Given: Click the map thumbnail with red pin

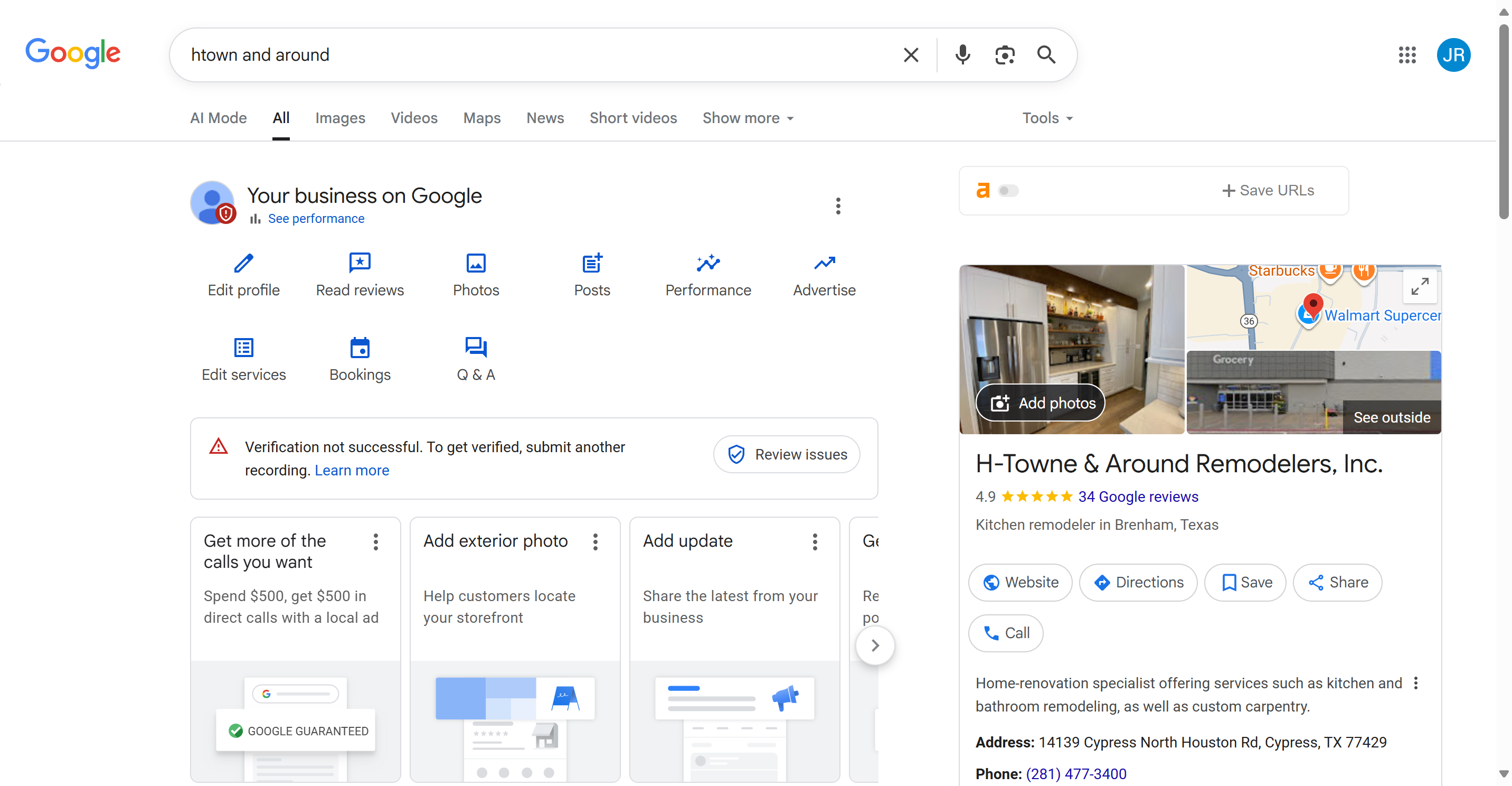Looking at the screenshot, I should [x=1313, y=307].
